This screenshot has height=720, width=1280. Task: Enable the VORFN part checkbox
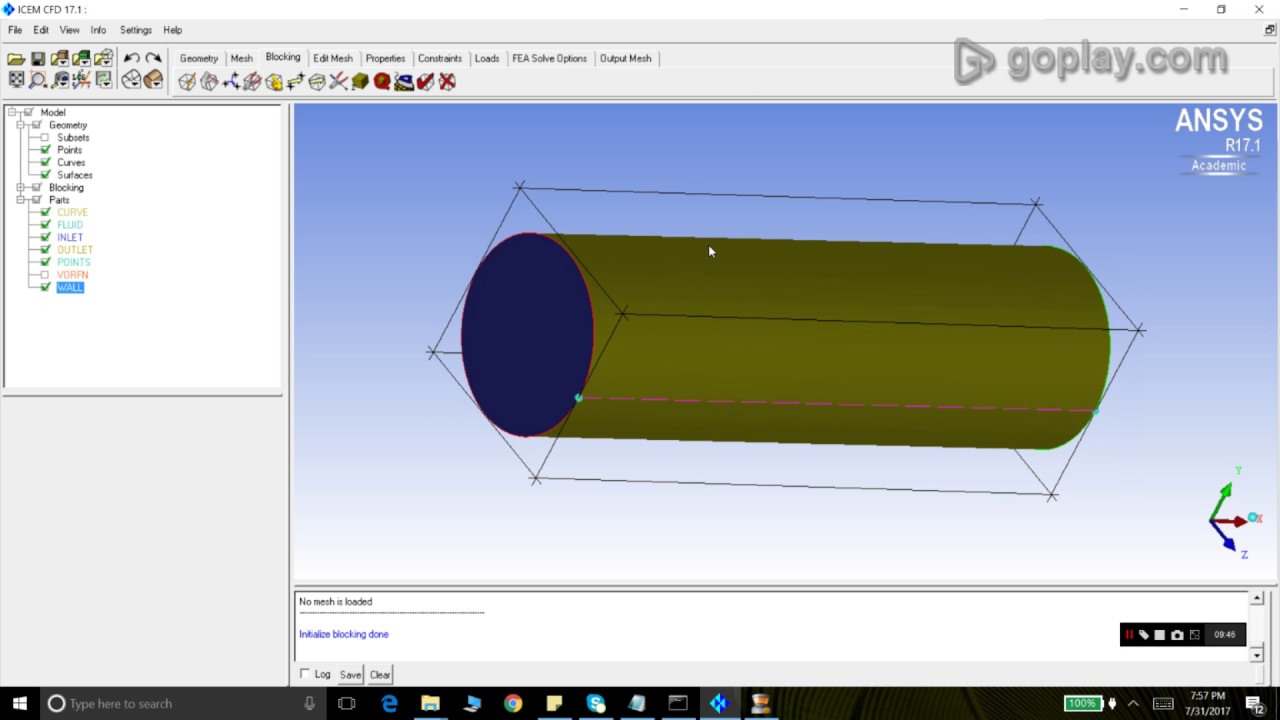pyautogui.click(x=45, y=275)
